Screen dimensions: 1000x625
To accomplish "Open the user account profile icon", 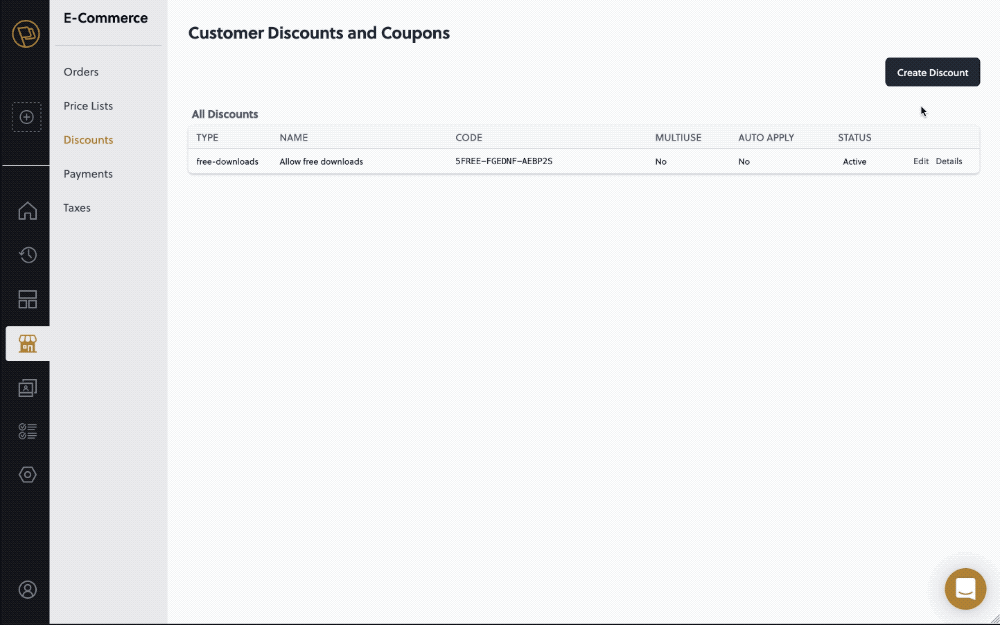I will (x=28, y=589).
